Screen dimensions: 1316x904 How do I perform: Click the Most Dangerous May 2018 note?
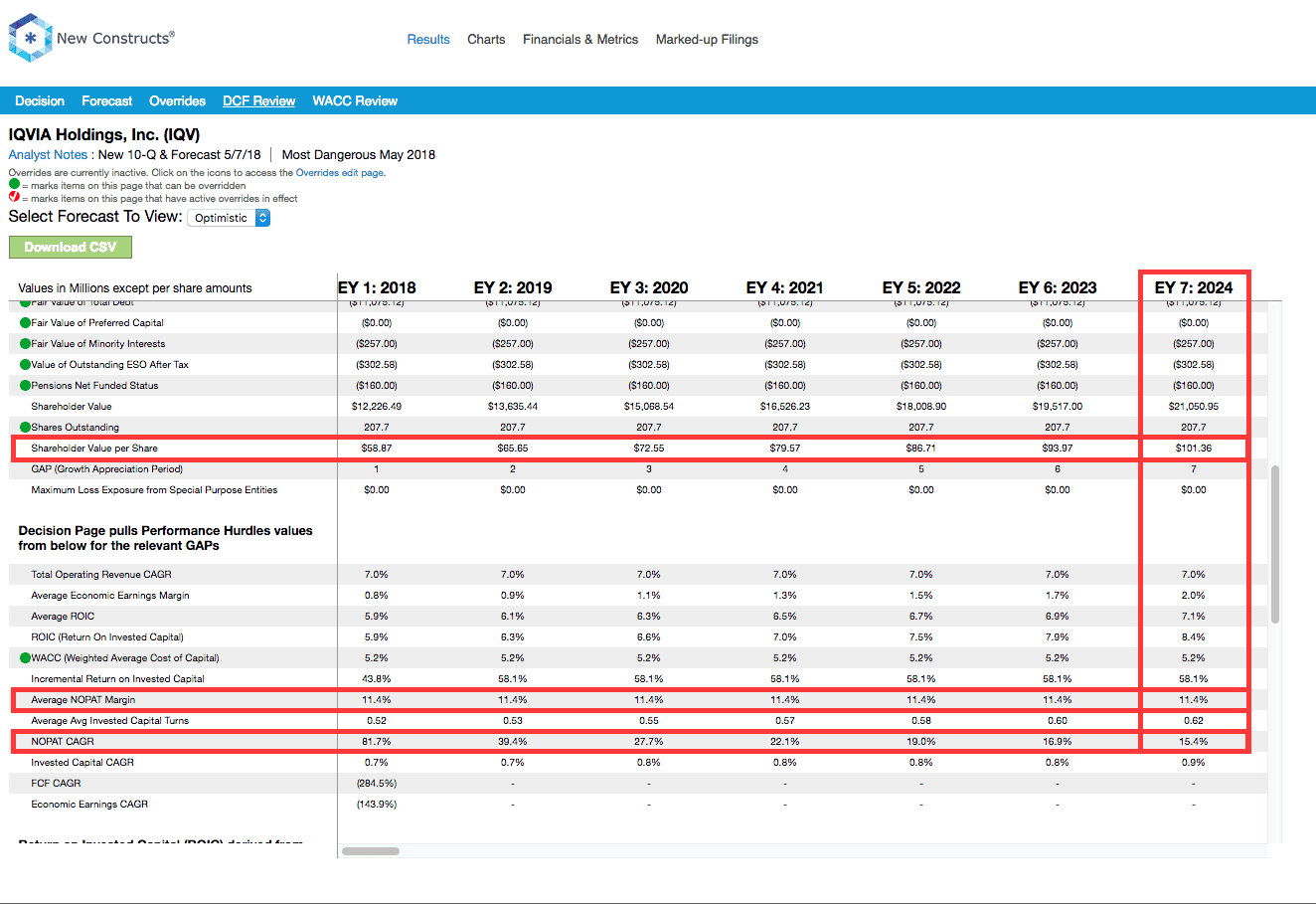[359, 154]
